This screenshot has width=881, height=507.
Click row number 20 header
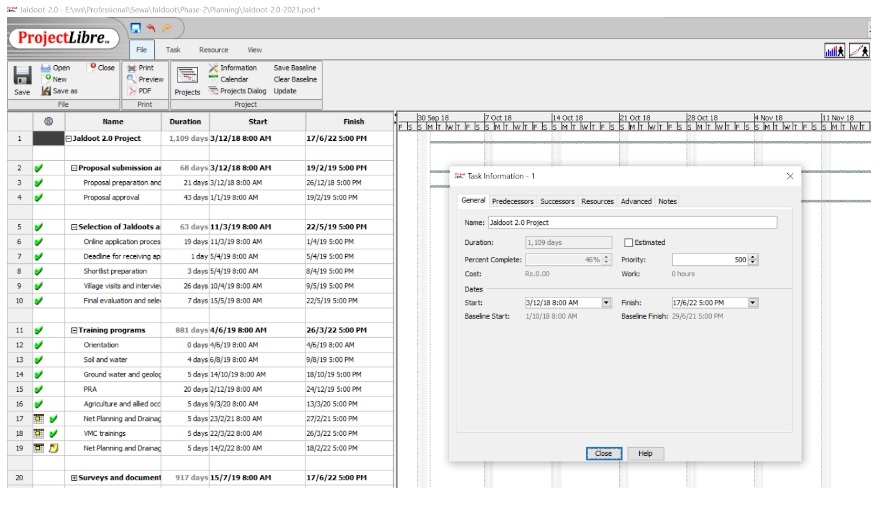(20, 478)
